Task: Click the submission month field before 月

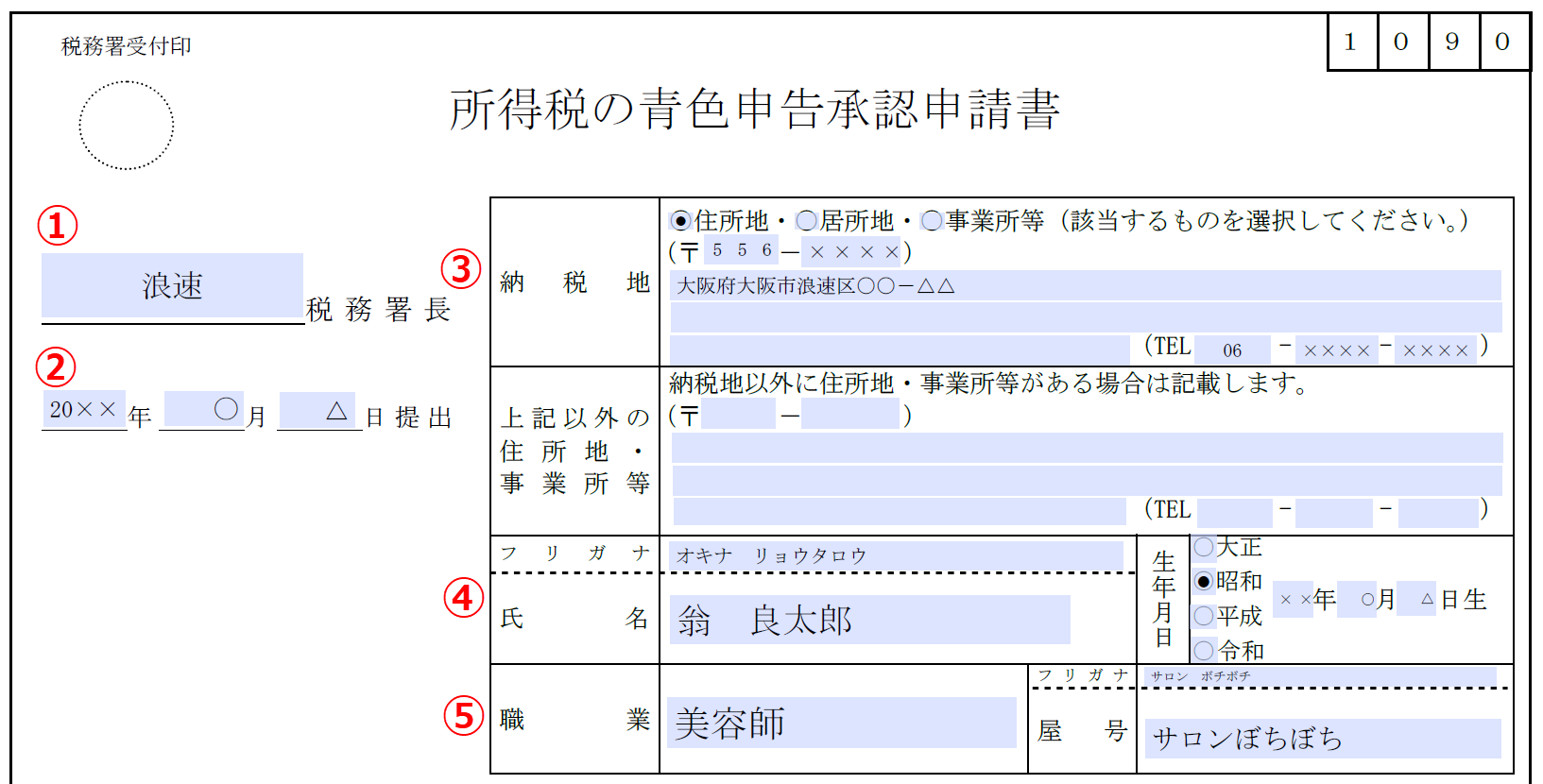Action: click(x=203, y=410)
